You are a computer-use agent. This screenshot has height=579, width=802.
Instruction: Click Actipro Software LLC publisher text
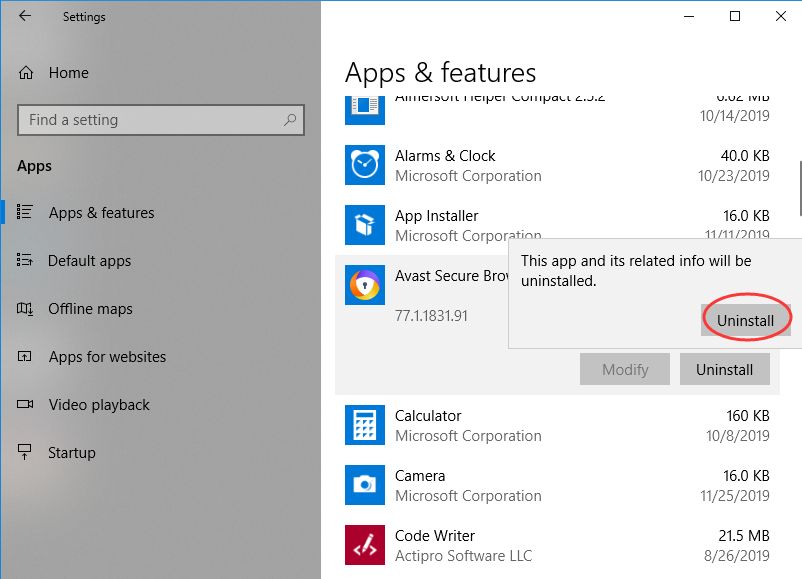point(463,555)
